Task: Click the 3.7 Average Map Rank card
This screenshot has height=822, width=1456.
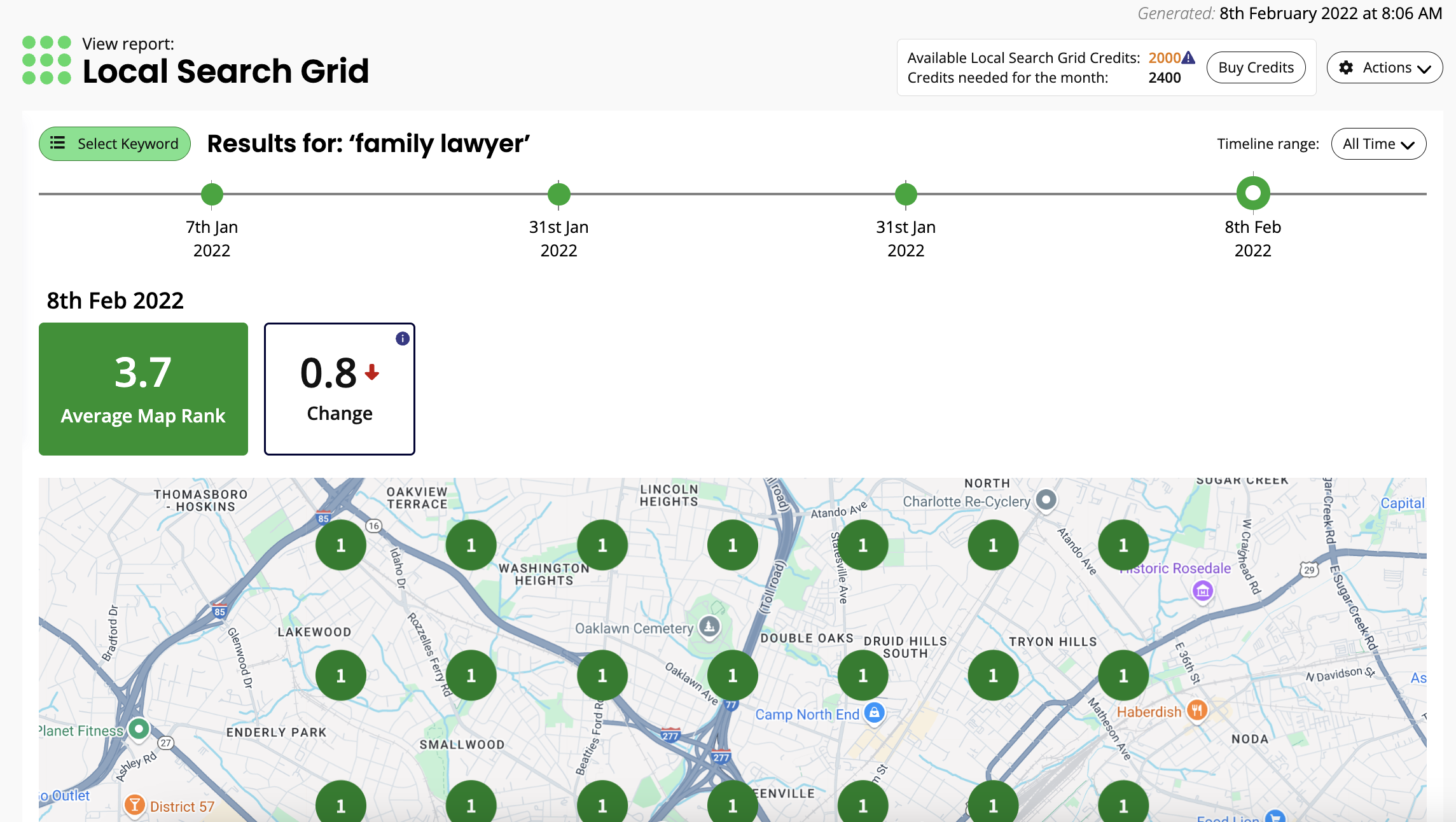Action: 143,389
